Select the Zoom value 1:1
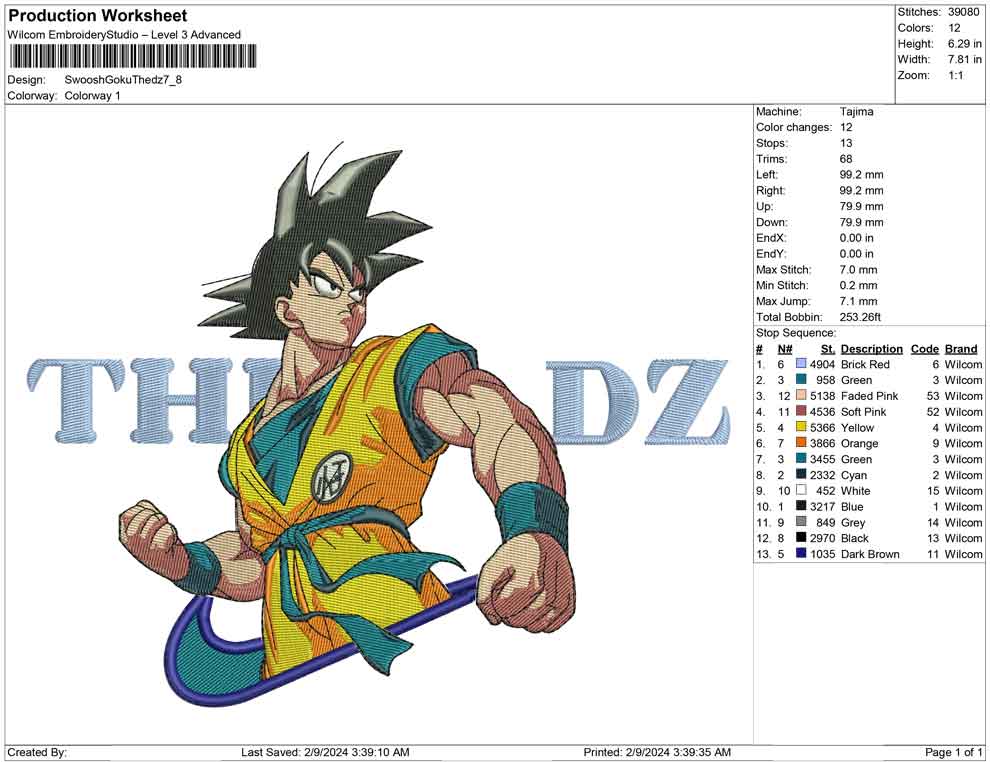The height and width of the screenshot is (762, 990). 956,75
